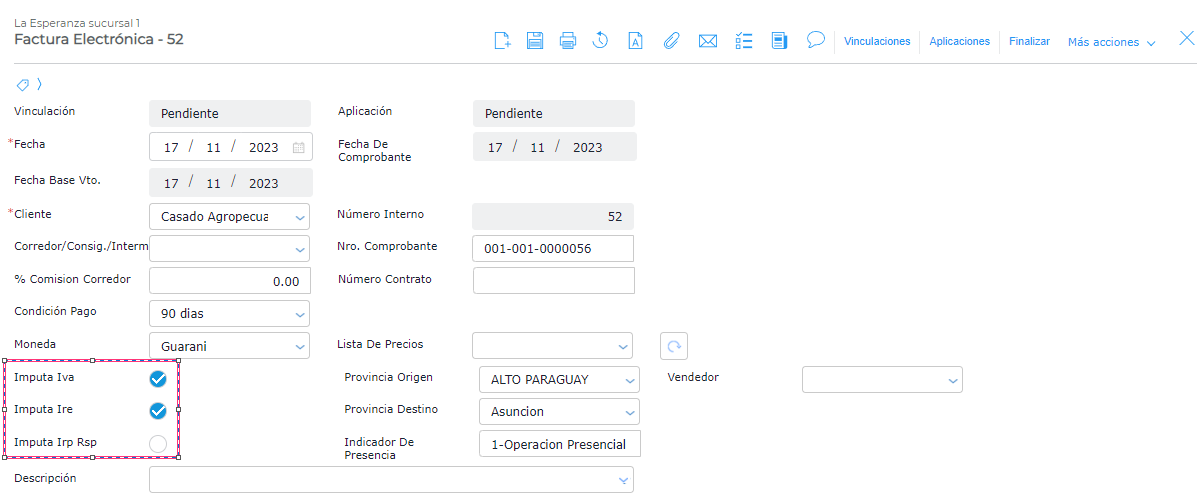Image resolution: width=1197 pixels, height=499 pixels.
Task: Click the Número Contrato input field
Action: [x=553, y=280]
